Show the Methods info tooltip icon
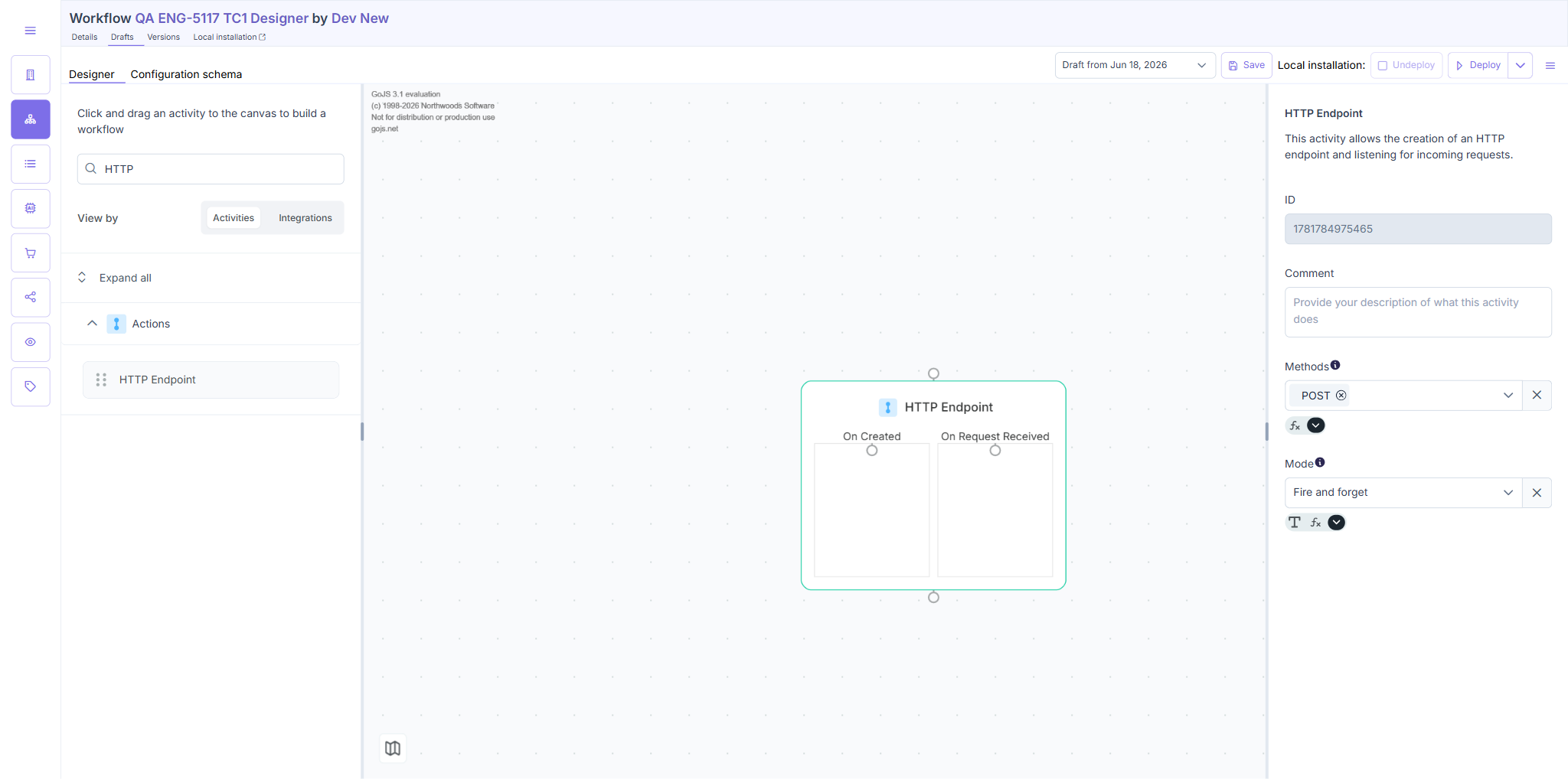This screenshot has height=779, width=1568. tap(1335, 365)
